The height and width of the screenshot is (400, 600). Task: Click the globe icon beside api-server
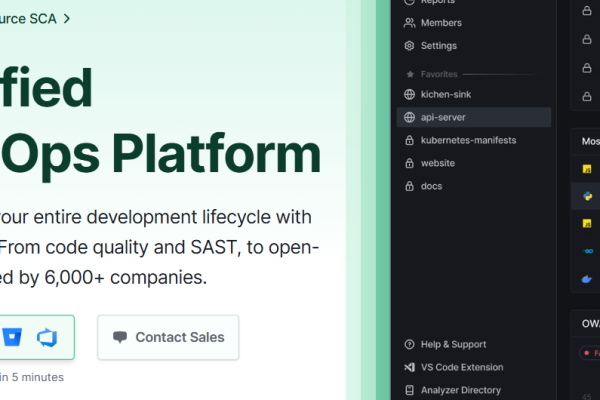coord(409,117)
